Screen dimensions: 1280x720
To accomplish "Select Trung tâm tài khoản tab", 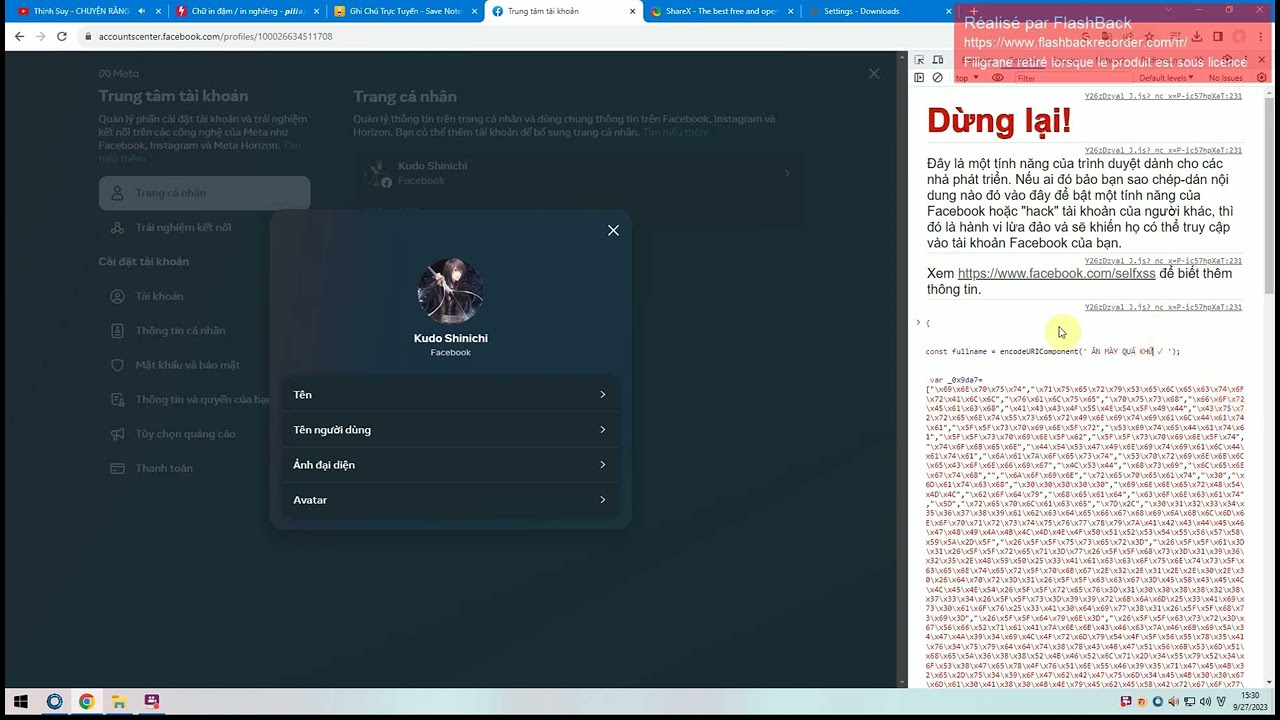I will 563,11.
